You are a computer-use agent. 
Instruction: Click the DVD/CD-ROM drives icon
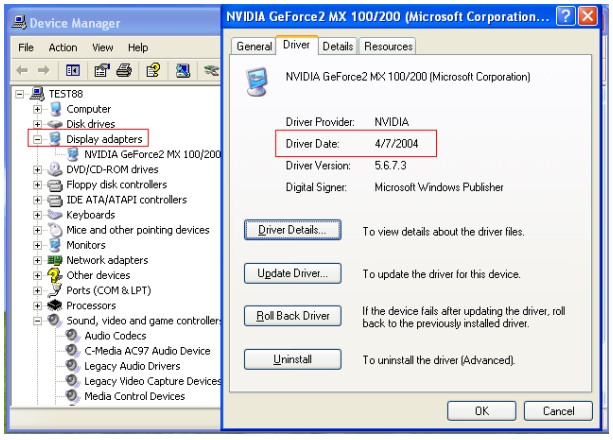tap(55, 169)
